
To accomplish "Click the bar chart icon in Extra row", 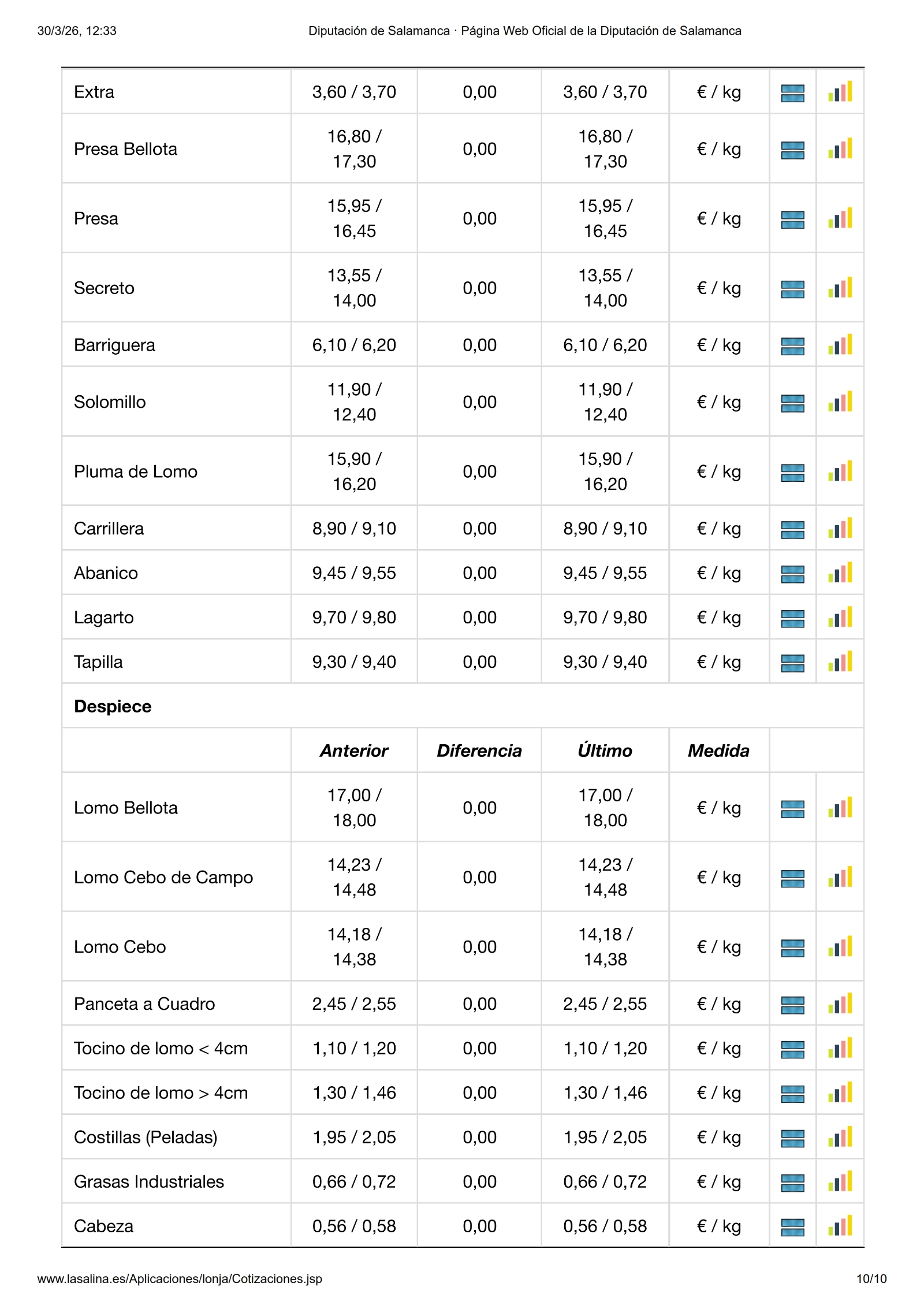I will tap(840, 92).
